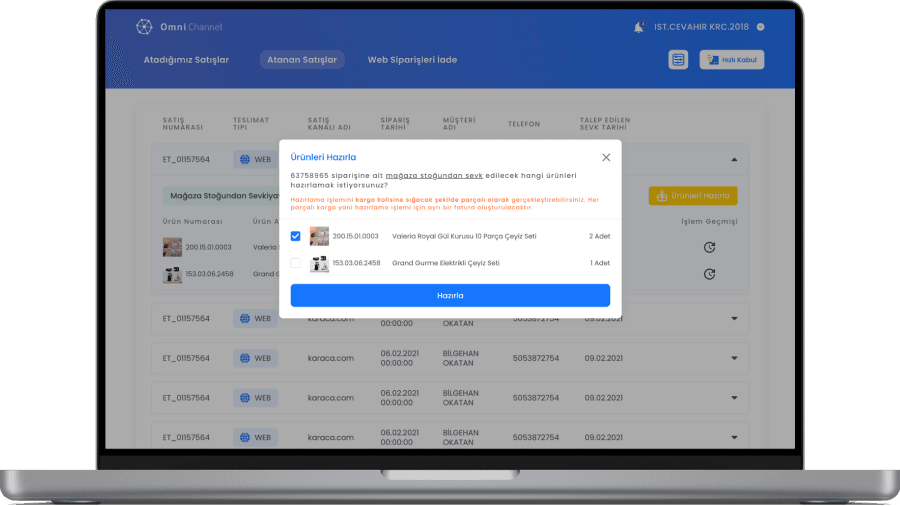
Task: Check the Grand Gurme Elektrikli Çeyiz Seti checkbox
Action: 295,263
